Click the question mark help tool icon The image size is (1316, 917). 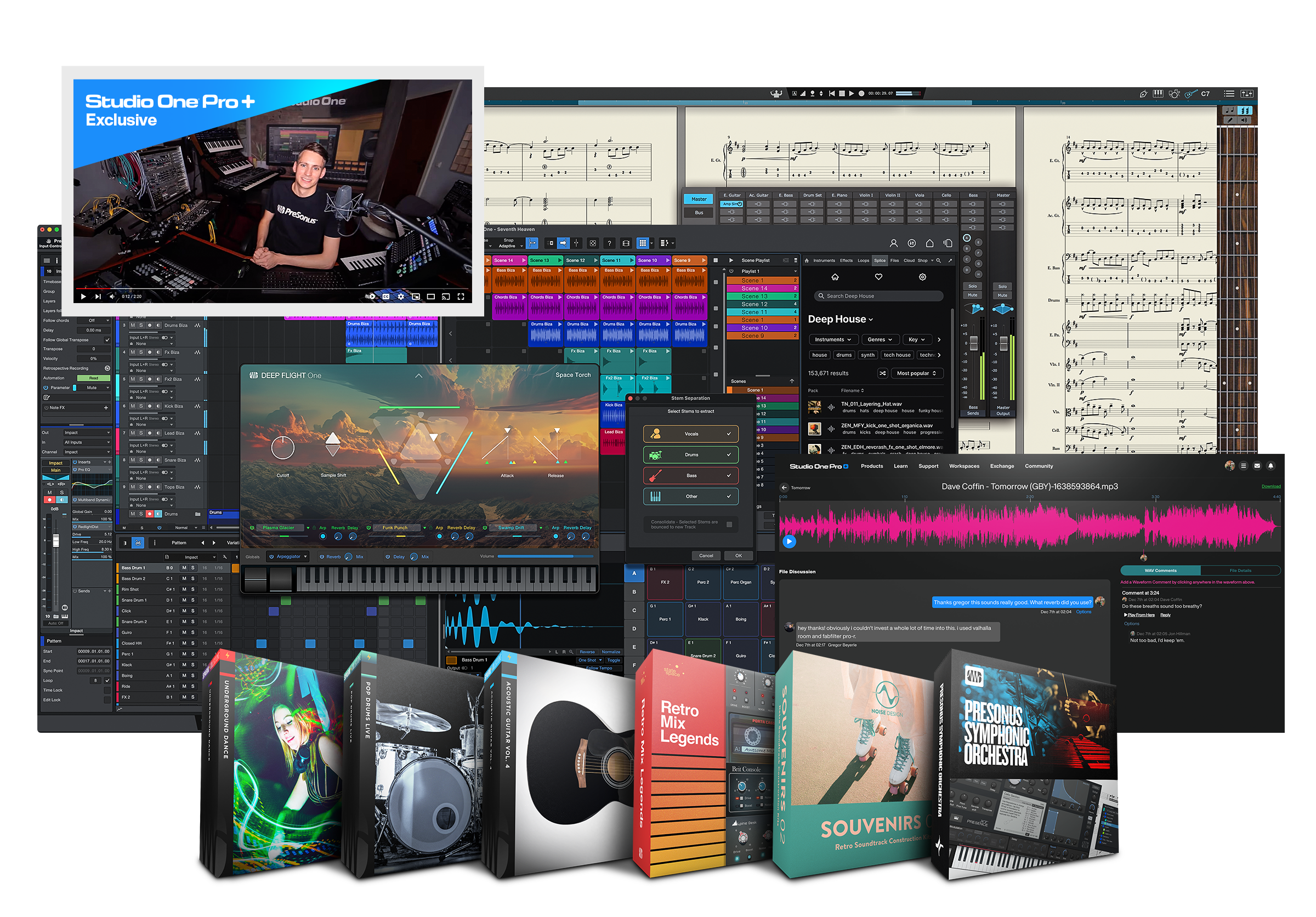tap(609, 243)
